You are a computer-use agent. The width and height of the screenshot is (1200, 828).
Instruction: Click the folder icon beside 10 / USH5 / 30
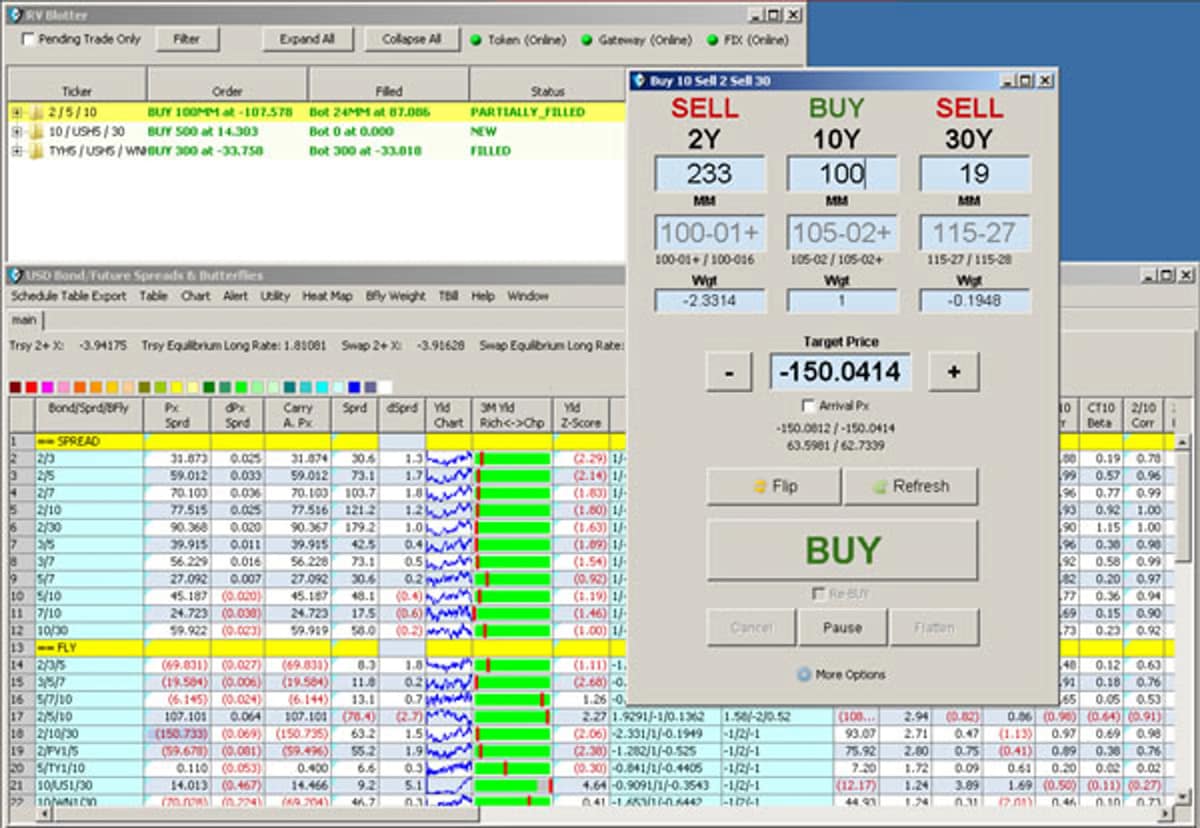34,131
